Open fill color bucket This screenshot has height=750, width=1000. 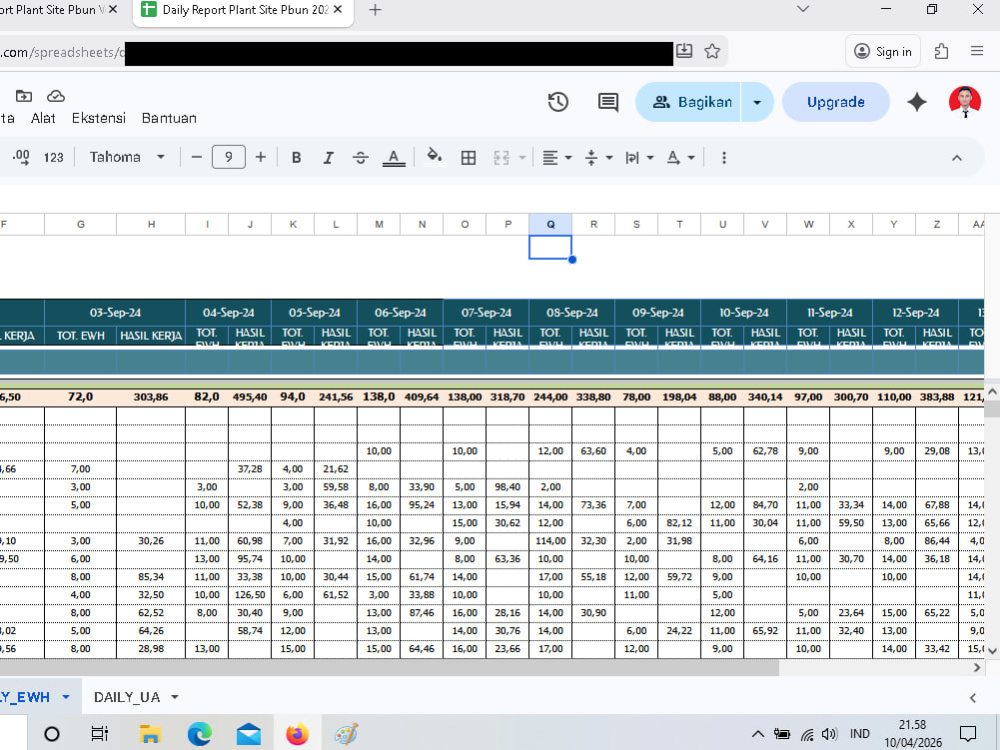click(434, 157)
